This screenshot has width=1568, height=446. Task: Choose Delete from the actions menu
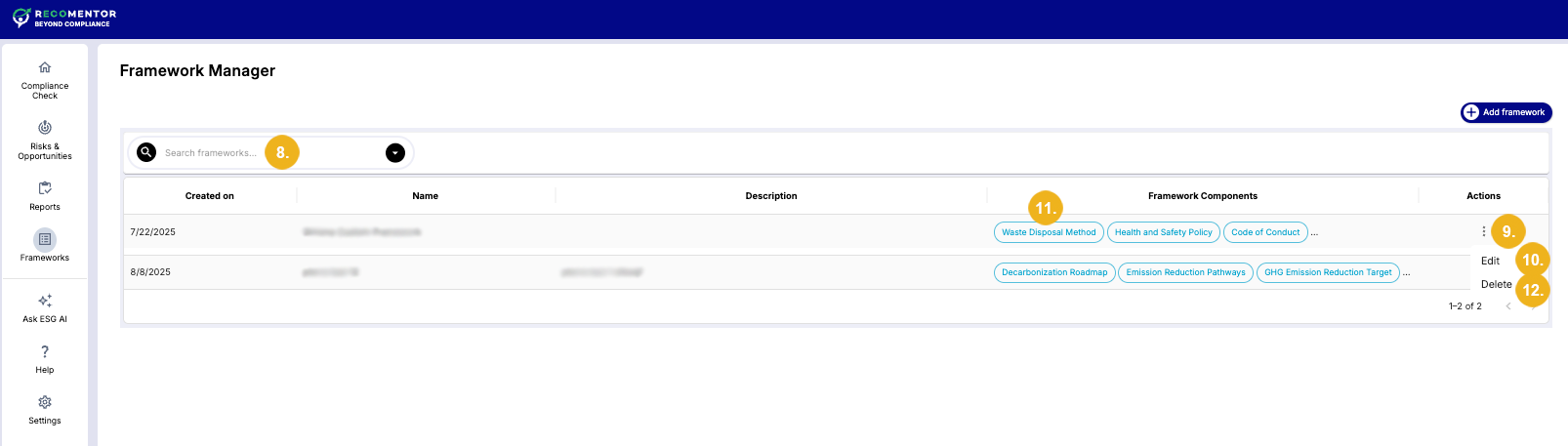tap(1496, 285)
